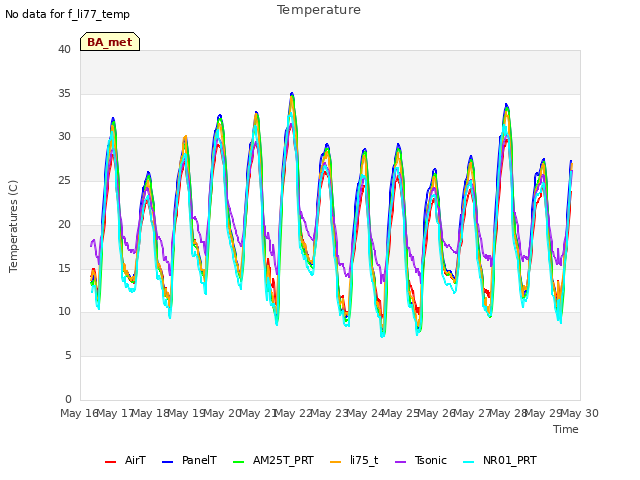Click the 30 y-axis tick value

click(x=64, y=137)
